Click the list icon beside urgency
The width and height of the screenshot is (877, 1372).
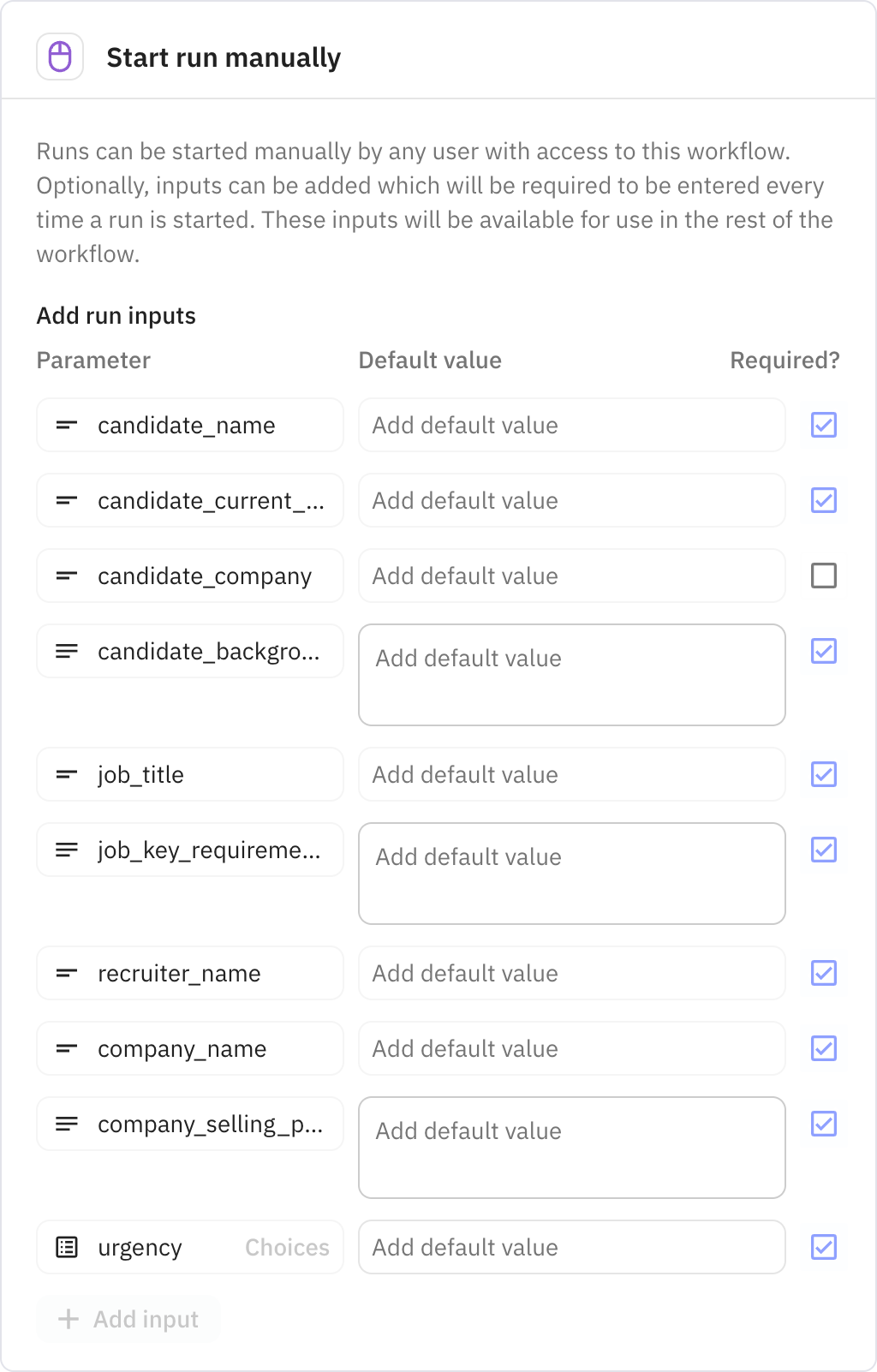(x=67, y=1248)
